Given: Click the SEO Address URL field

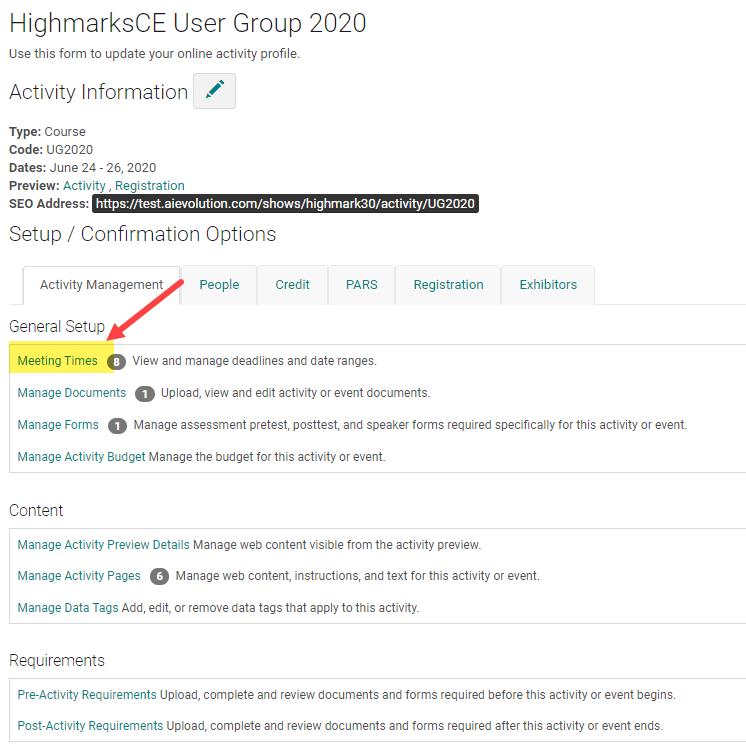Looking at the screenshot, I should 286,204.
